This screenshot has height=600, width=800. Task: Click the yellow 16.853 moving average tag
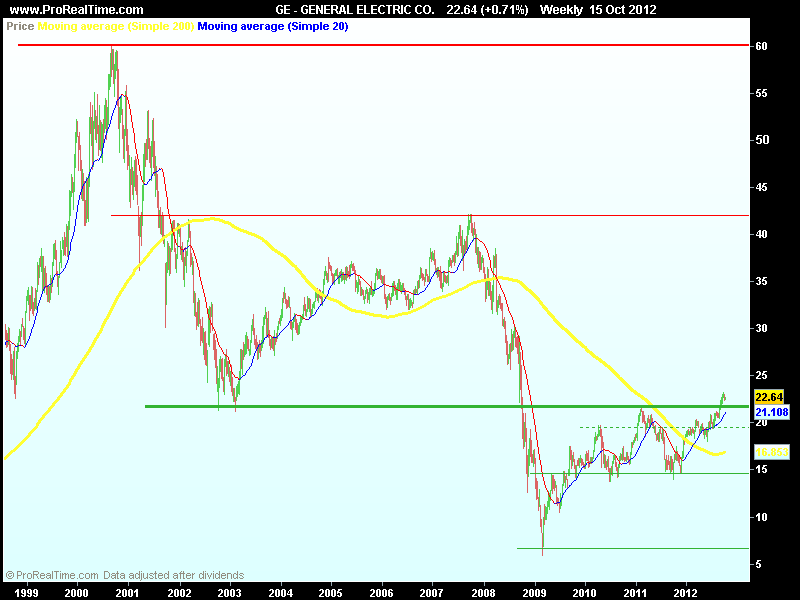(771, 452)
